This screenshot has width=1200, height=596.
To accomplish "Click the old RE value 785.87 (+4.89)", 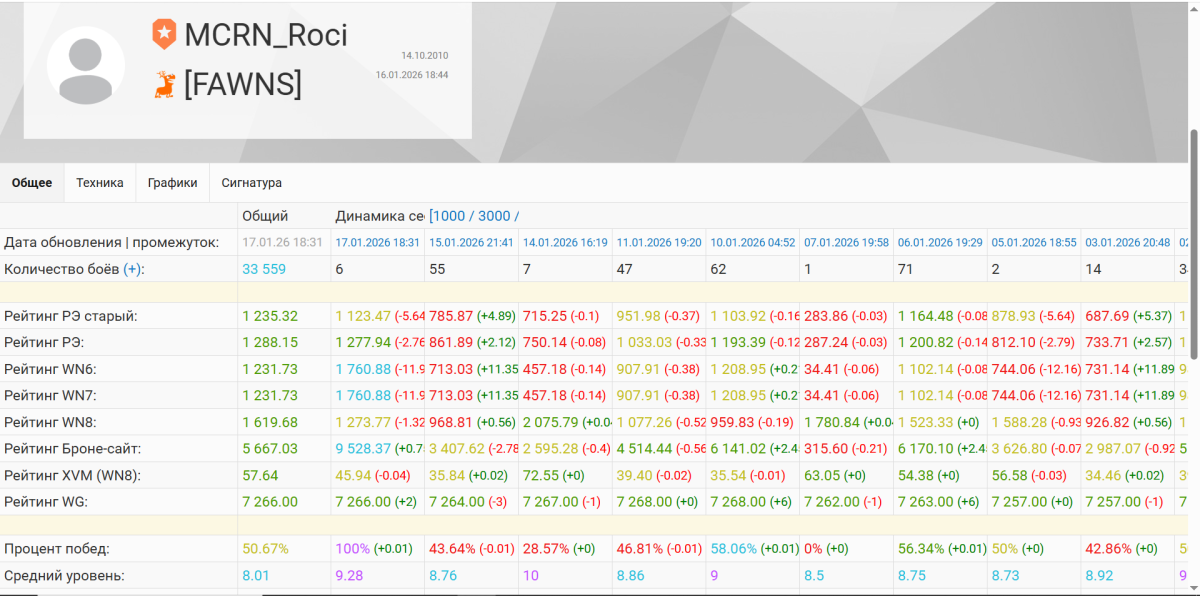I will point(472,316).
